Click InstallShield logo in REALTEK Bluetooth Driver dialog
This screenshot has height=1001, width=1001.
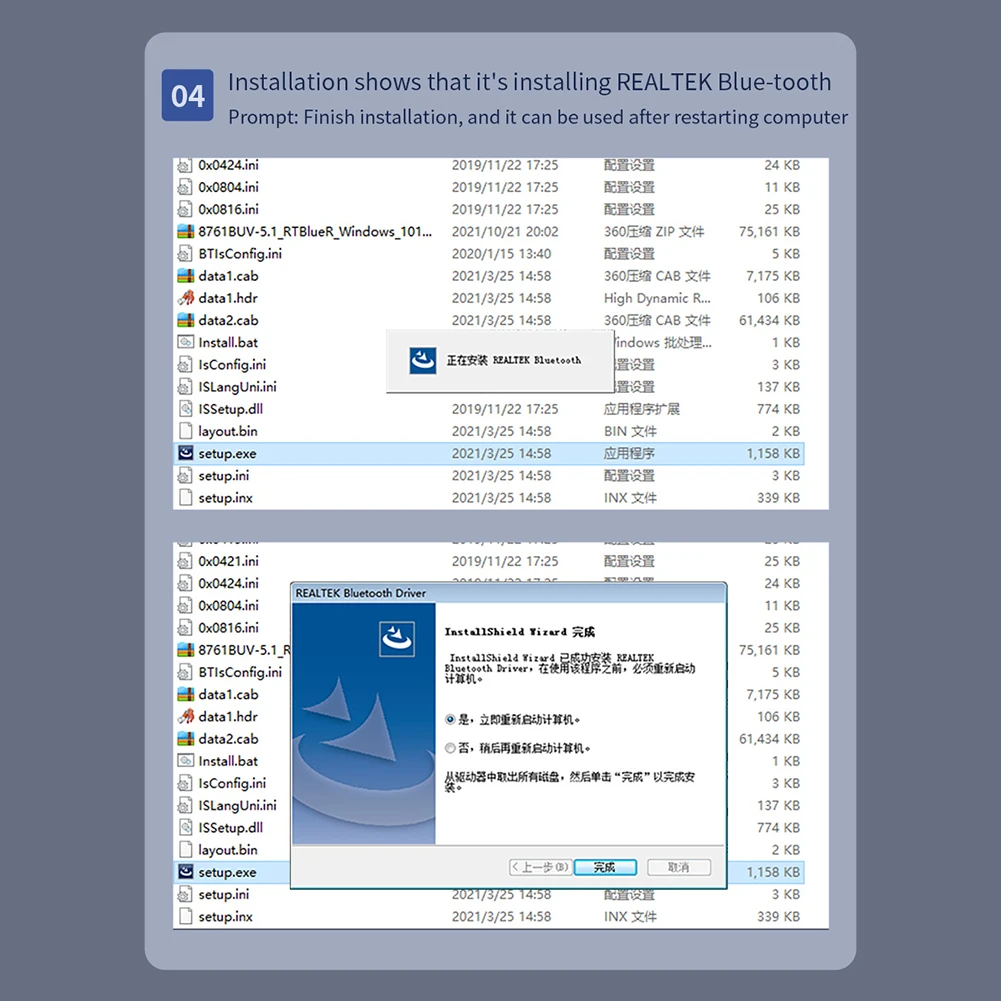(397, 639)
